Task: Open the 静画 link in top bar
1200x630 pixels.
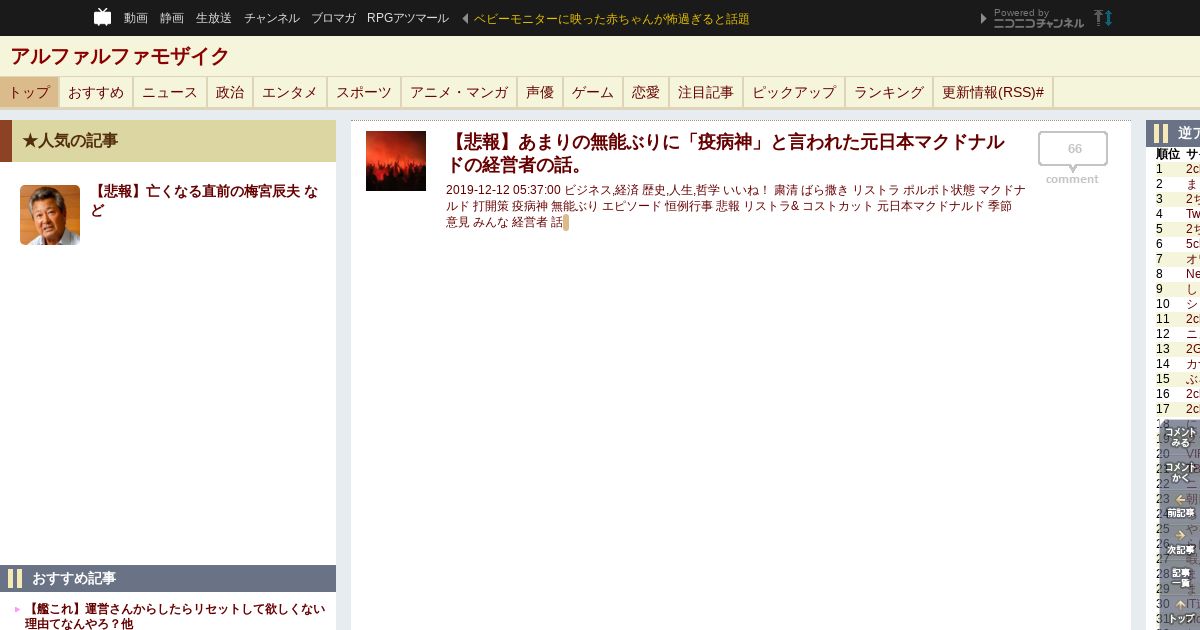Action: pos(172,18)
